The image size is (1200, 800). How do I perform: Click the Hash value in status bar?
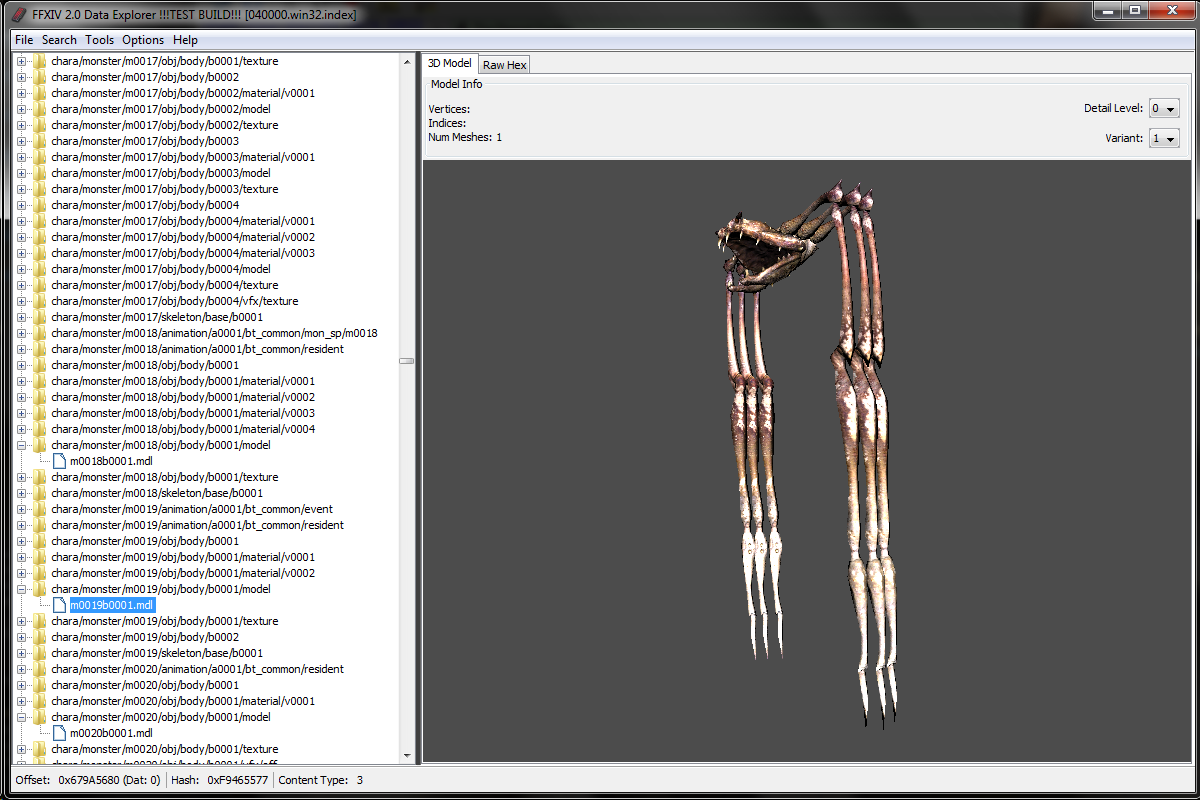click(x=237, y=780)
